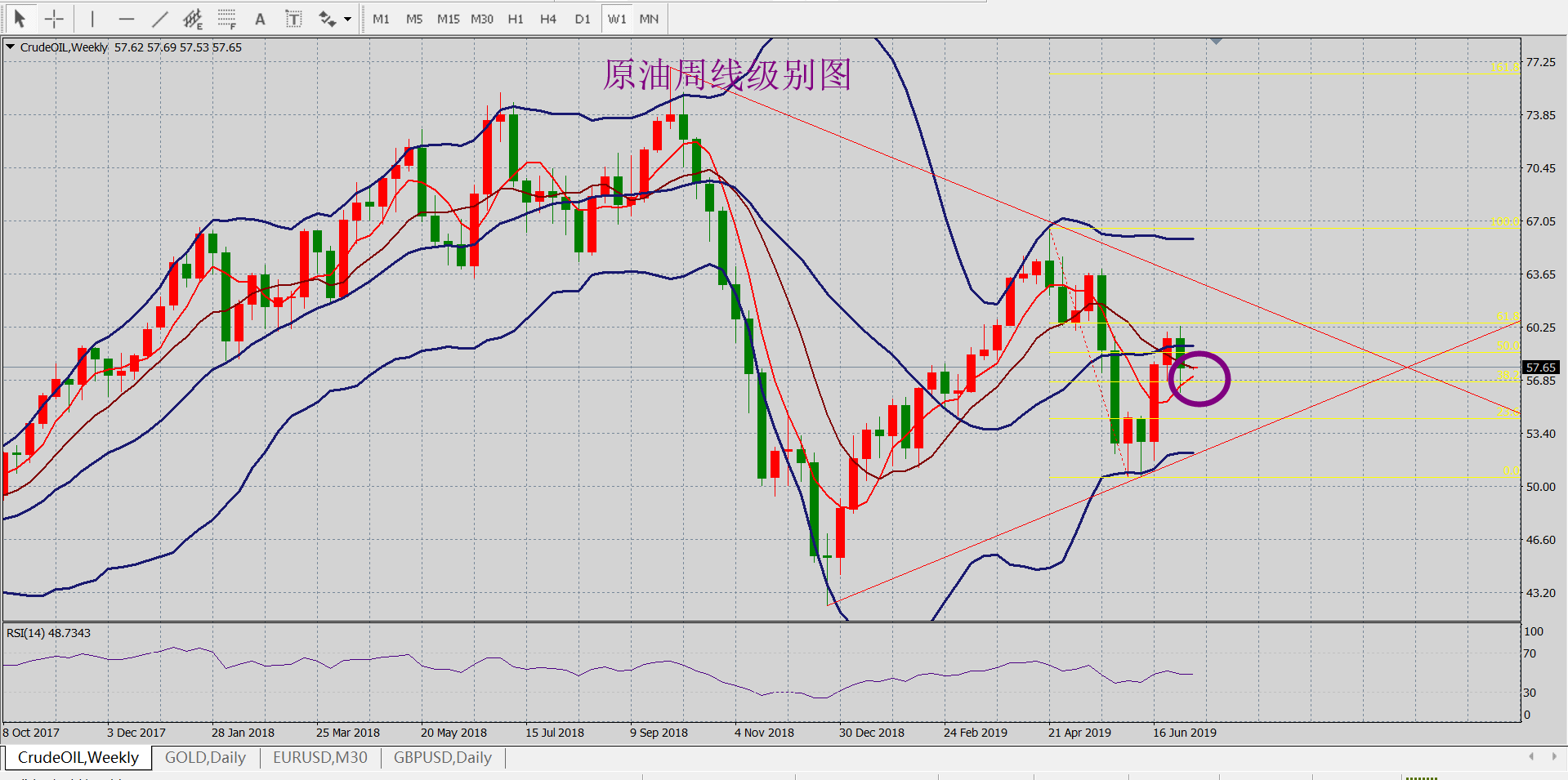Click the 4 Nov 2018 date label
This screenshot has height=780, width=1568.
pyautogui.click(x=764, y=733)
